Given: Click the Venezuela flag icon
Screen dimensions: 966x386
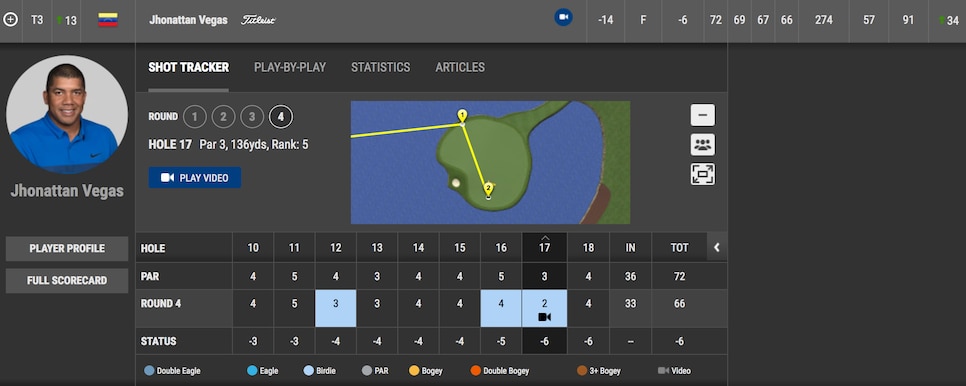Looking at the screenshot, I should coord(108,20).
